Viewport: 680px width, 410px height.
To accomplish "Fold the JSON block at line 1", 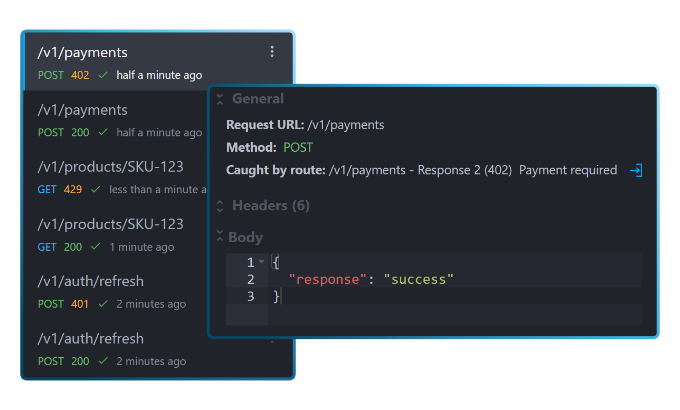I will (x=262, y=262).
